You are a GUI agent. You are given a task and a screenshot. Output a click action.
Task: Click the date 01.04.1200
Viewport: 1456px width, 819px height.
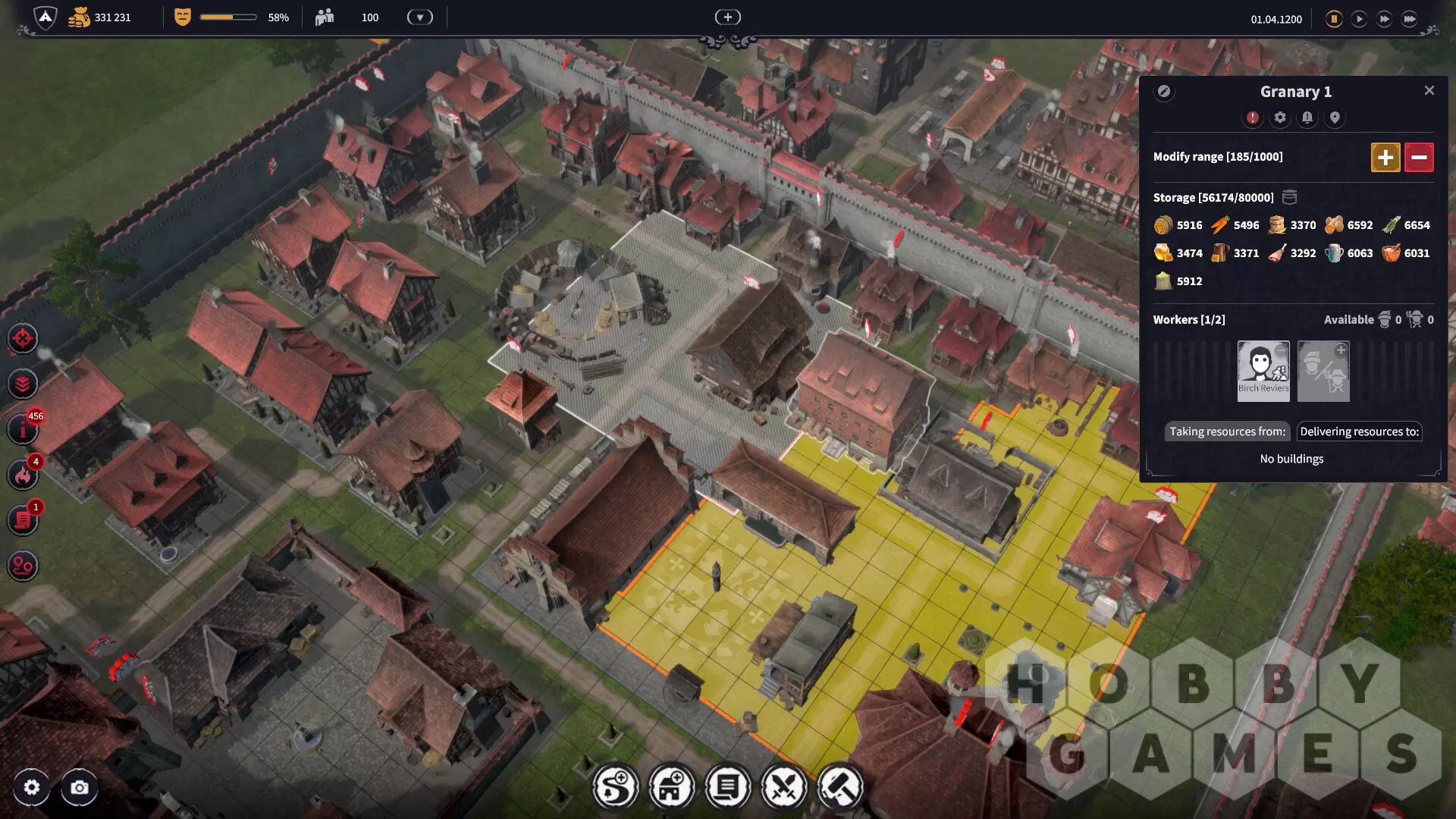pyautogui.click(x=1276, y=20)
